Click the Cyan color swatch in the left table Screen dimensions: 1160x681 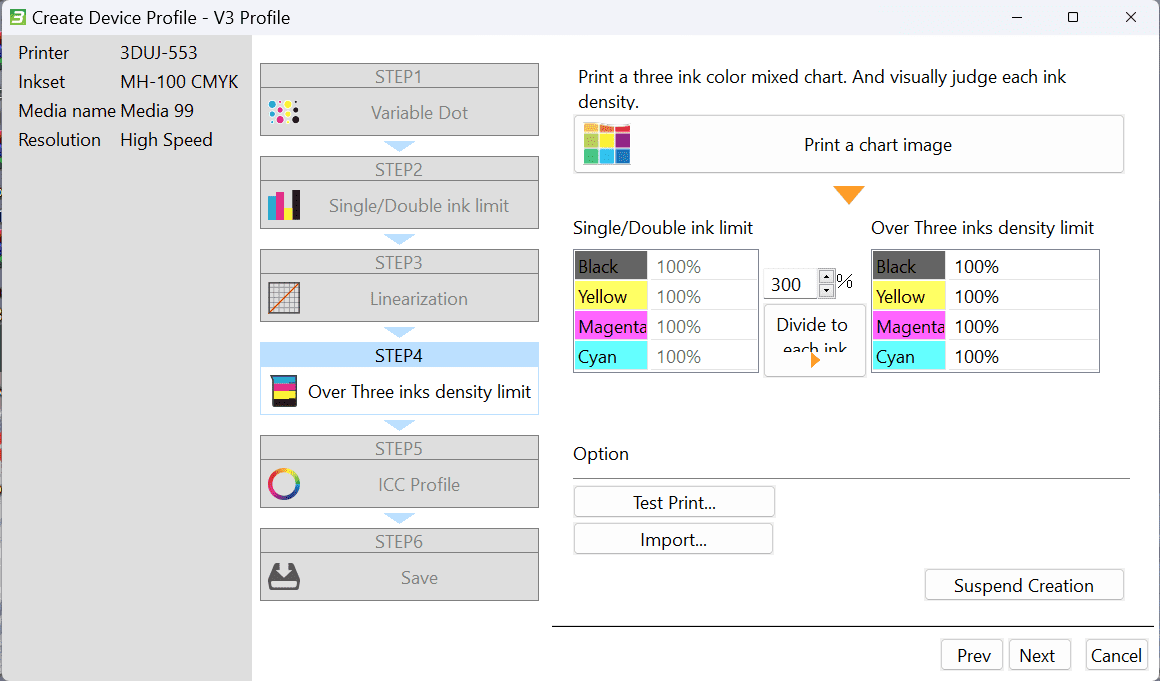pos(610,356)
